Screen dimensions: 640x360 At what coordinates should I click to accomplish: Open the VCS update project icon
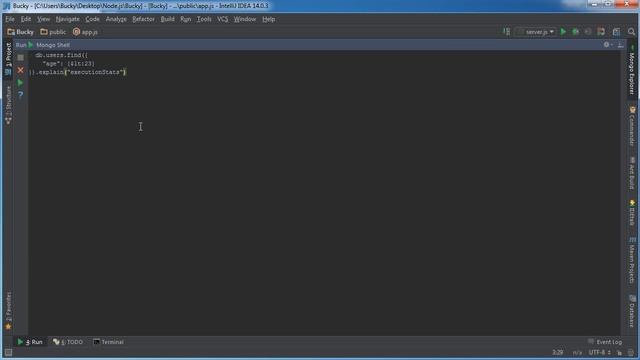(x=601, y=31)
